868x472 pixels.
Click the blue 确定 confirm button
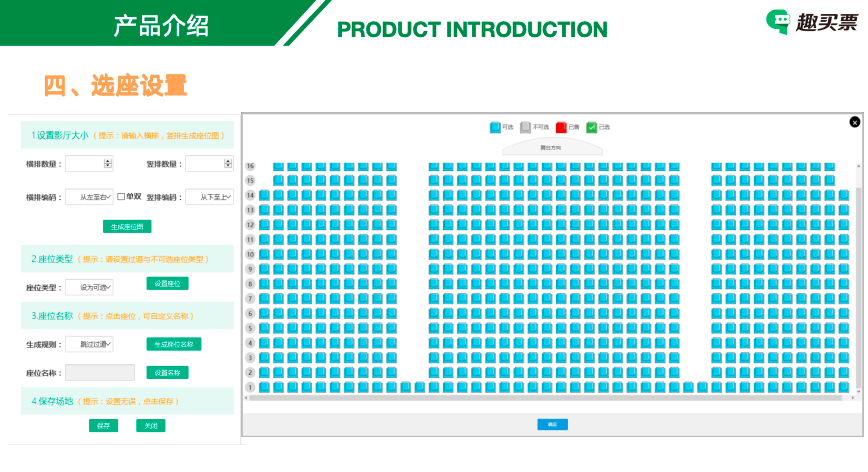[x=552, y=424]
